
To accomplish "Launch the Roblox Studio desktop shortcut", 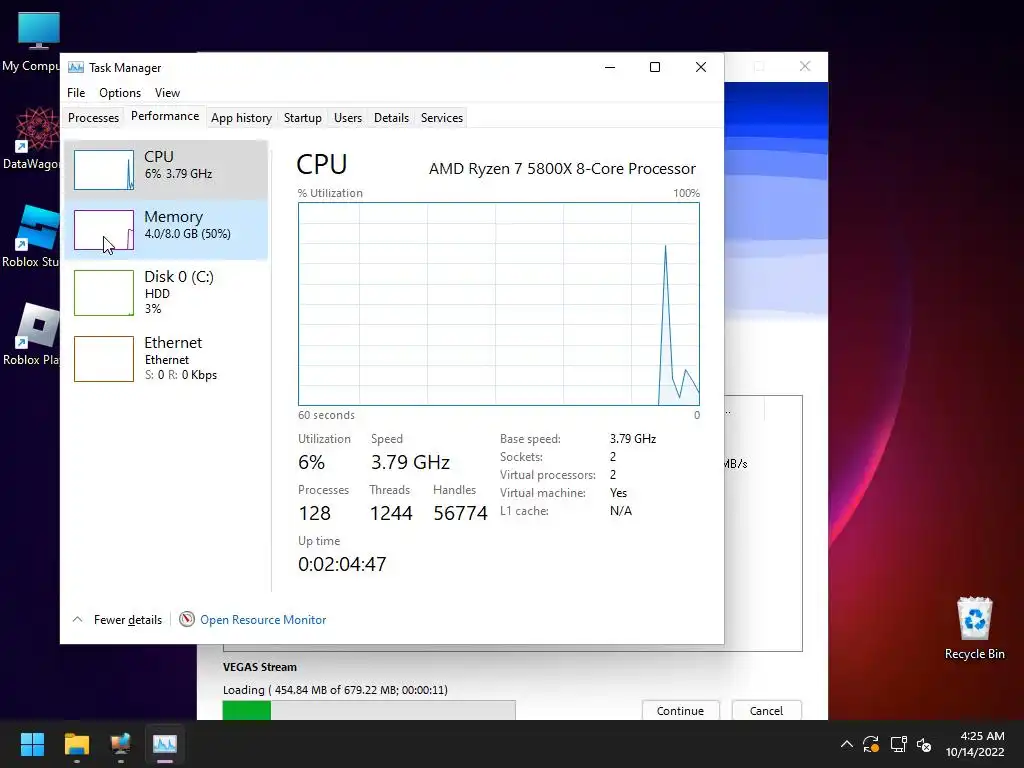I will click(33, 236).
